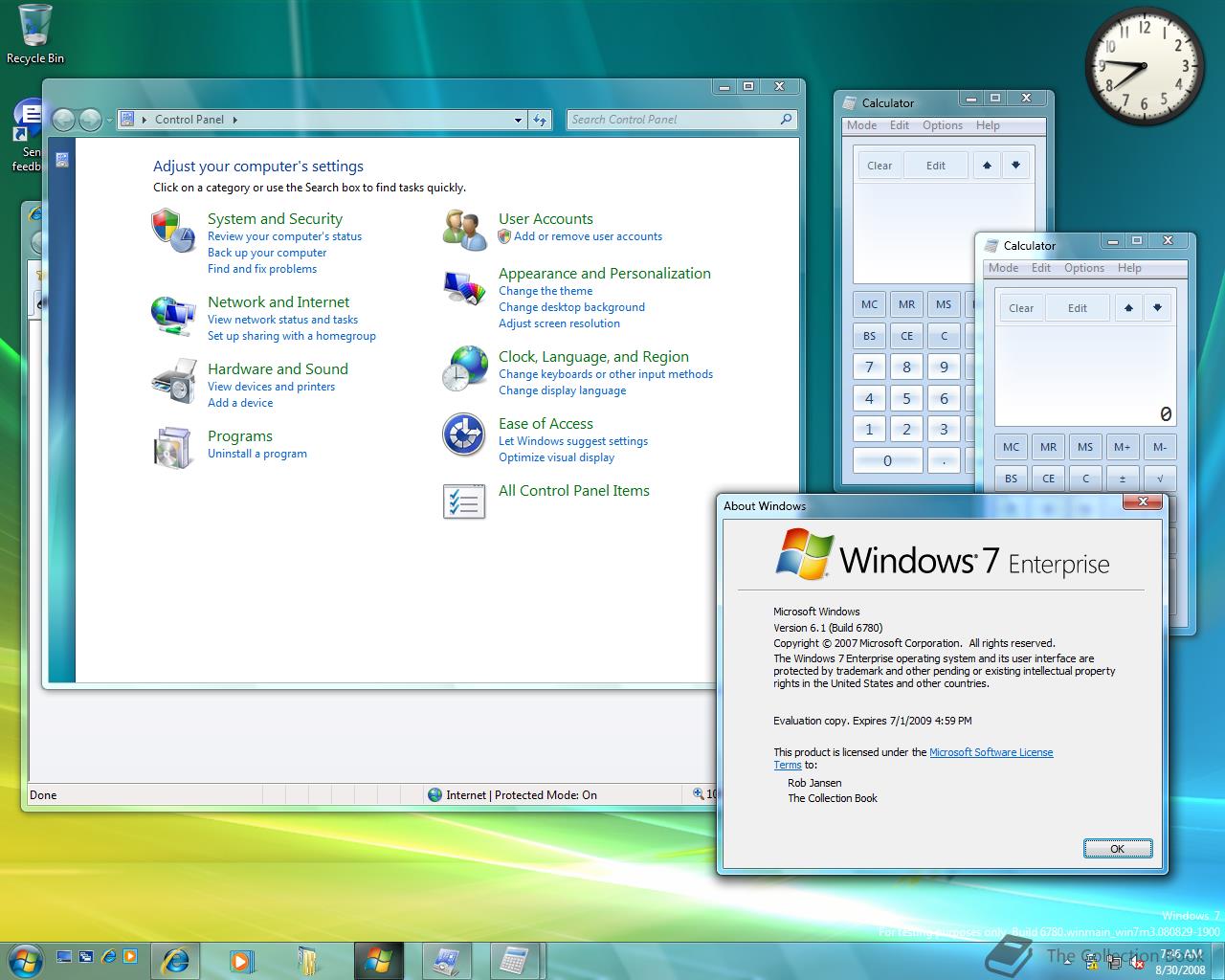Click down arrow in the back Calculator
Screen dimensions: 1225x980
1015,166
